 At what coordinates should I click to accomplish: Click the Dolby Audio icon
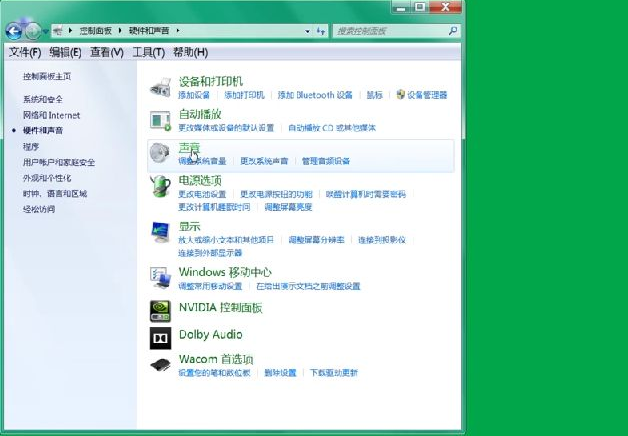coord(160,338)
